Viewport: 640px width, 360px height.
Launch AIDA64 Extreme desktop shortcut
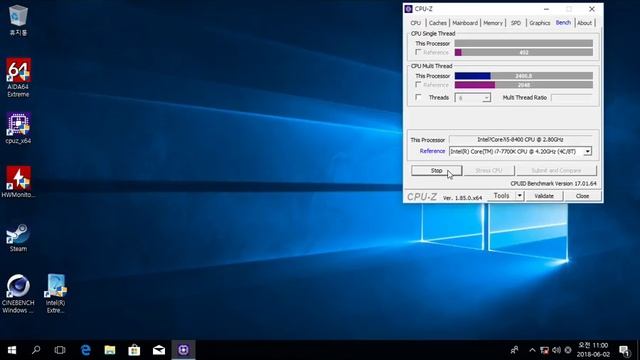(18, 78)
